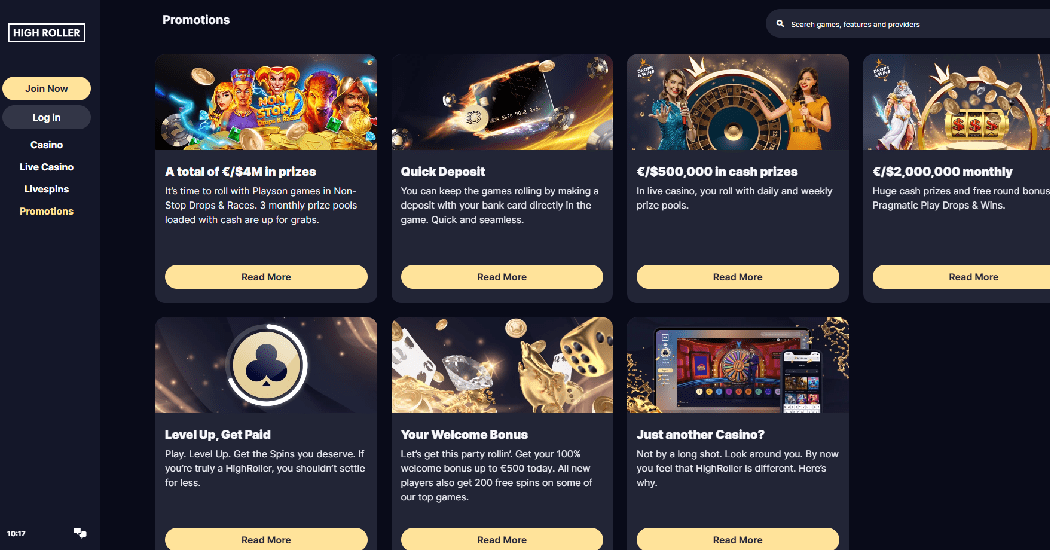Click the Join Now button

[46, 88]
